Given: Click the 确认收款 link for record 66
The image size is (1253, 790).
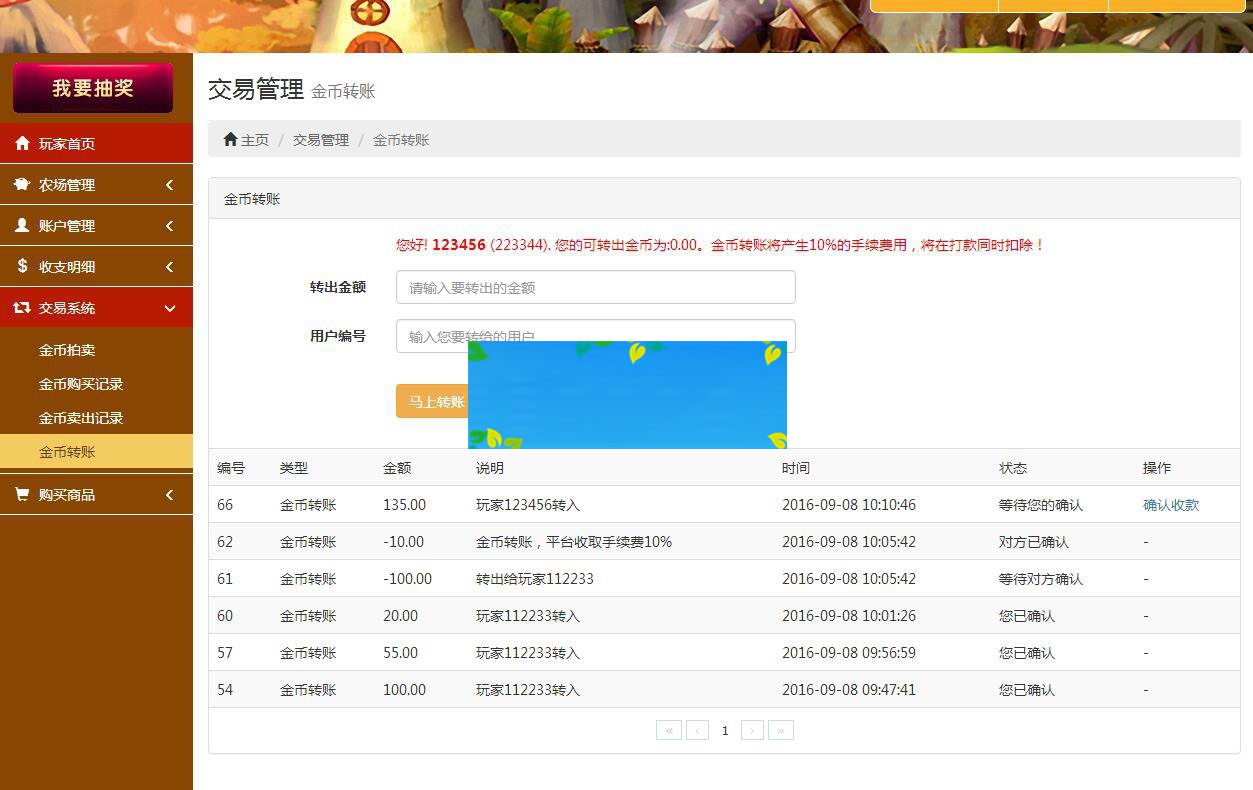Looking at the screenshot, I should [1170, 504].
